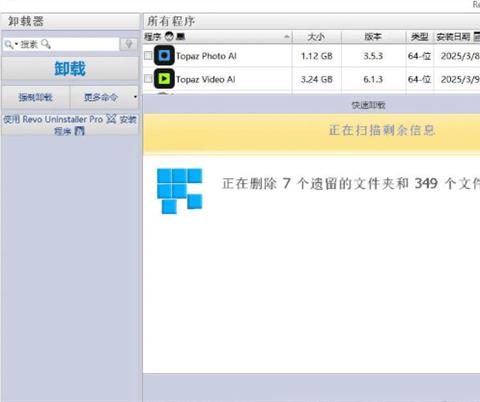This screenshot has width=480, height=402.
Task: Select the Topaz Photo AI name
Action: pos(206,56)
